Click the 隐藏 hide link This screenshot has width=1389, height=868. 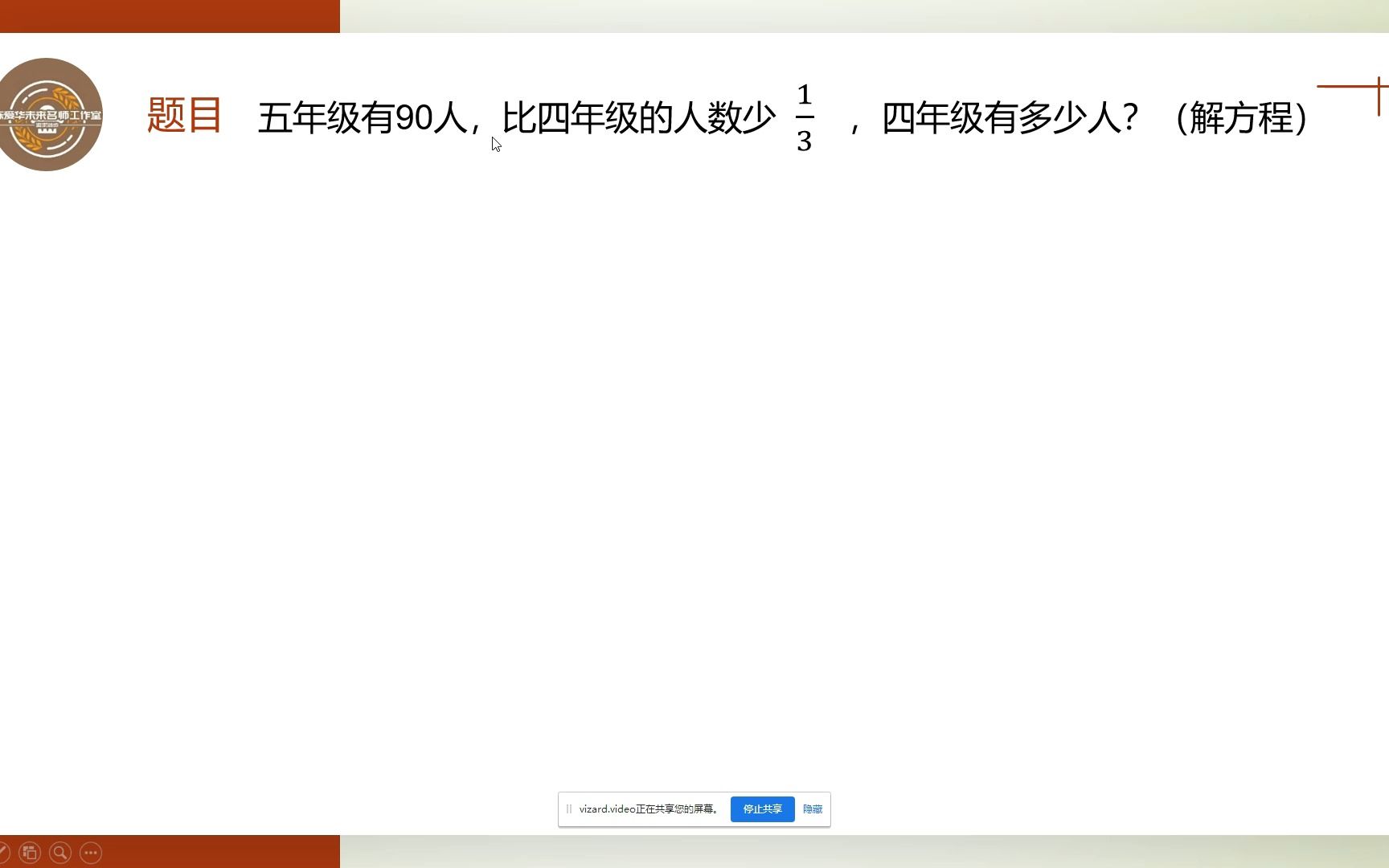(813, 809)
